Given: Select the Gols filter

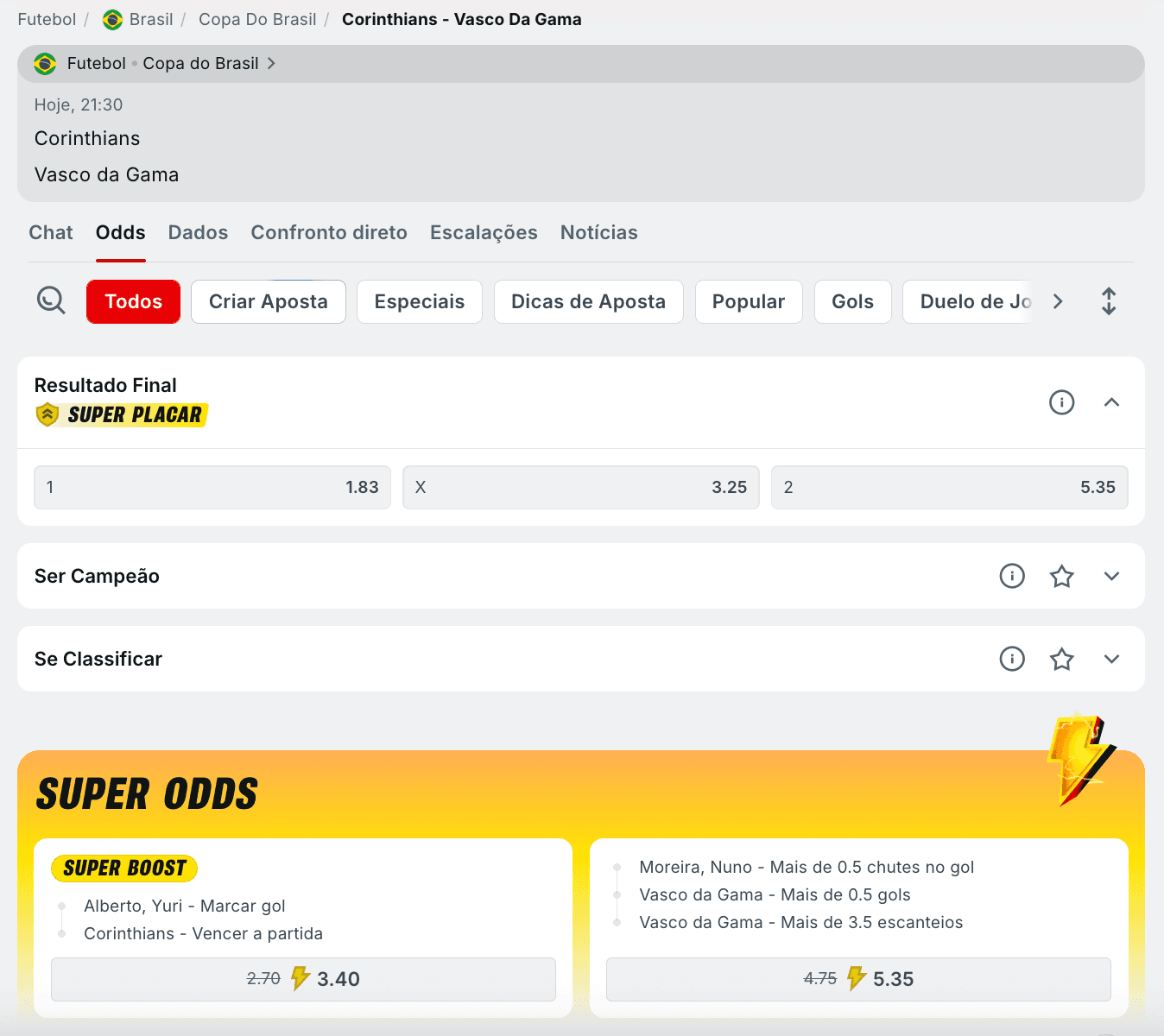Looking at the screenshot, I should 853,301.
